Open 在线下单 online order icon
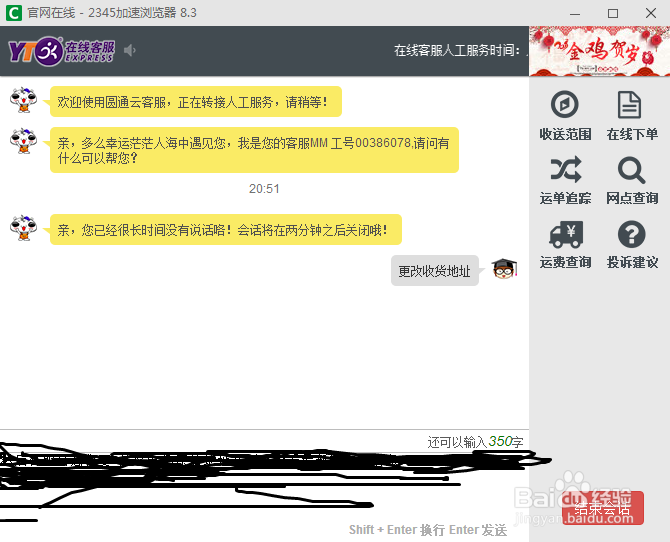Viewport: 670px width, 542px height. (630, 104)
